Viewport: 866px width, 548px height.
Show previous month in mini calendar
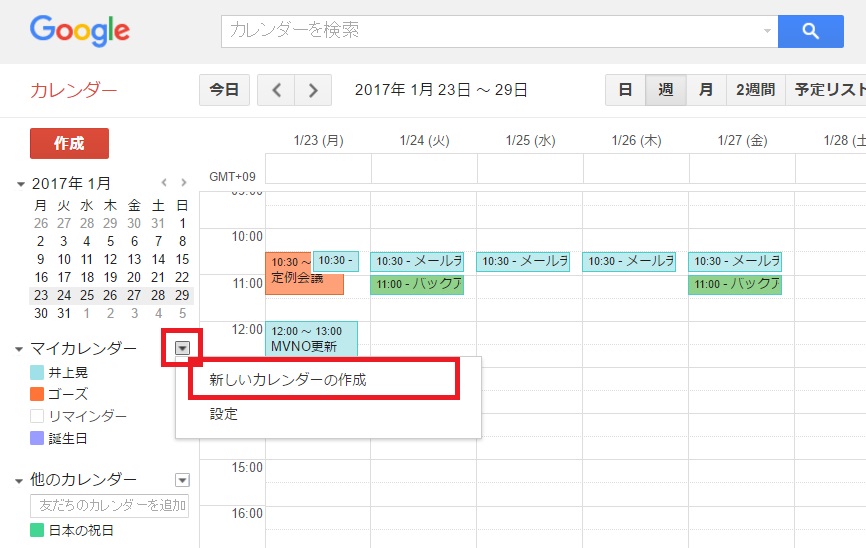(164, 182)
